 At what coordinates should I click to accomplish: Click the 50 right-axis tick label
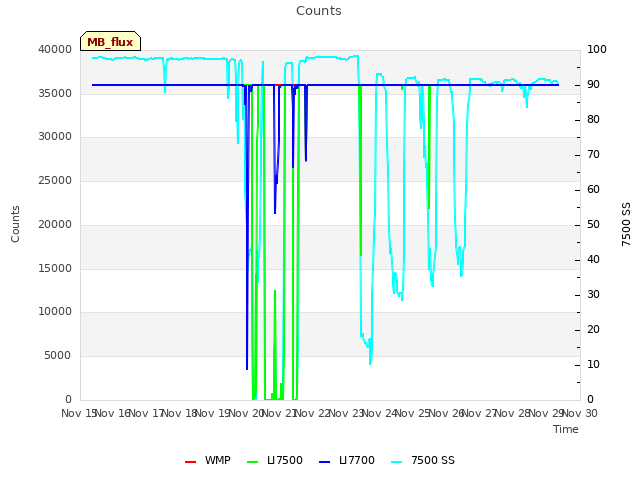[593, 224]
